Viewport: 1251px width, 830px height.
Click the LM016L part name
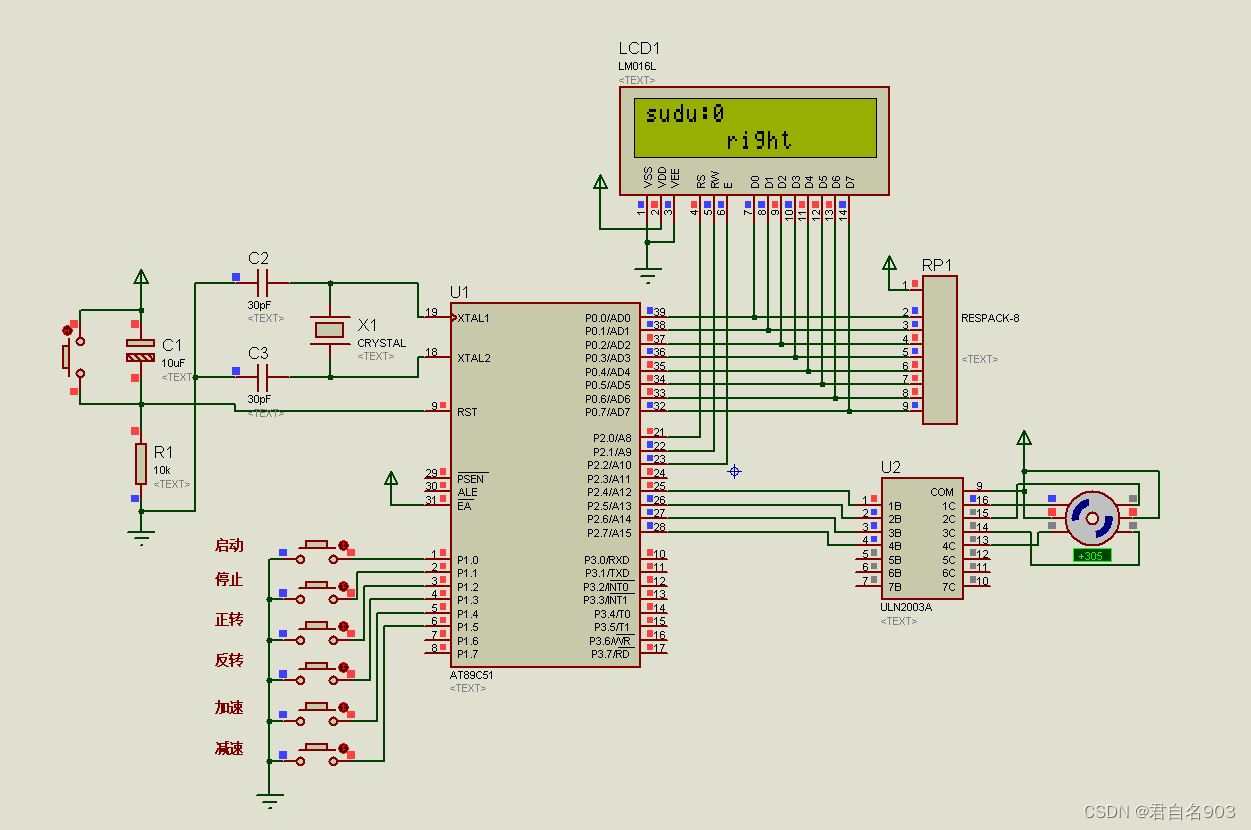click(637, 67)
